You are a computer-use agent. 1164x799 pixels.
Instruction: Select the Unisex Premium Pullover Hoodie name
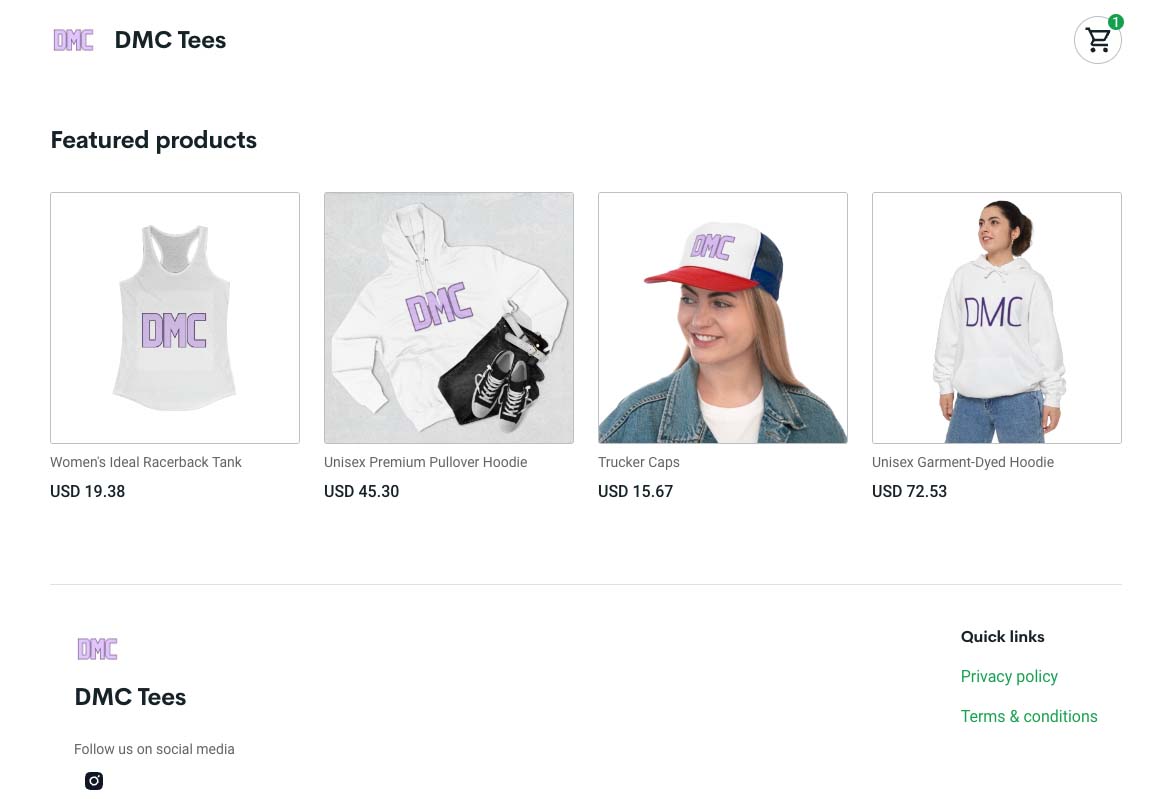pos(425,462)
